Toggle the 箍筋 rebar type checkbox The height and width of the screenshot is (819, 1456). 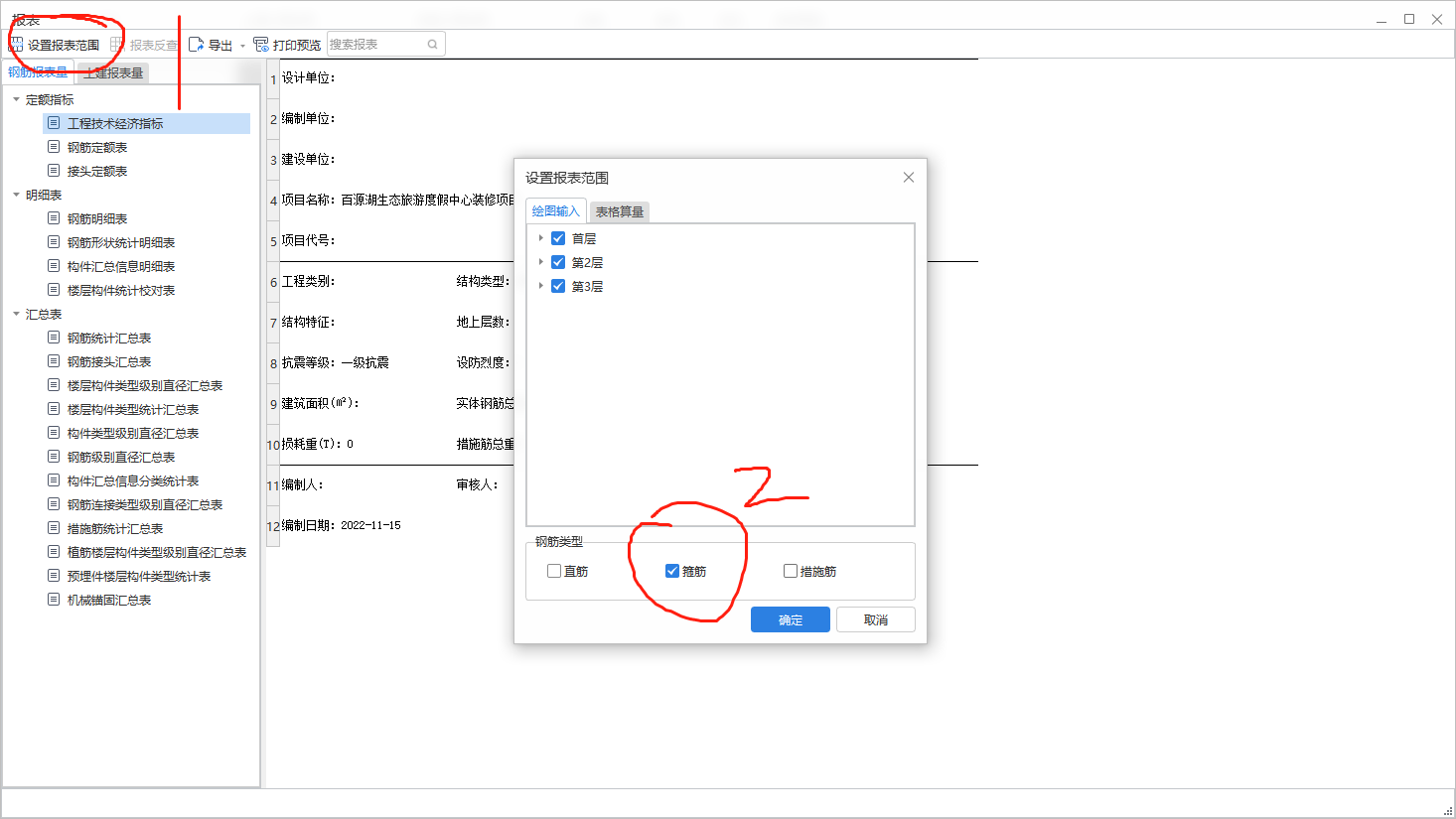(x=672, y=571)
